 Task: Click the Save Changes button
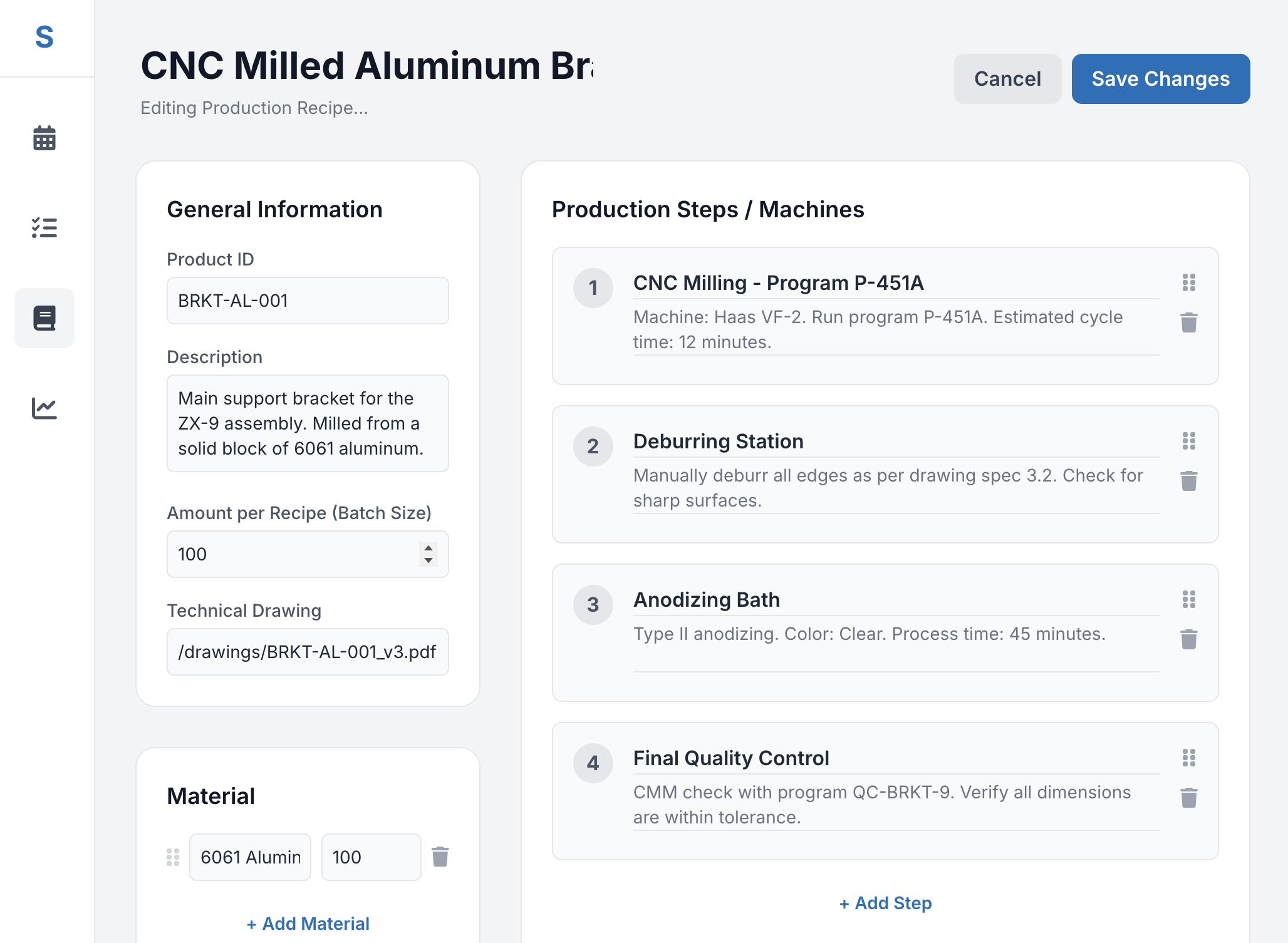tap(1160, 79)
